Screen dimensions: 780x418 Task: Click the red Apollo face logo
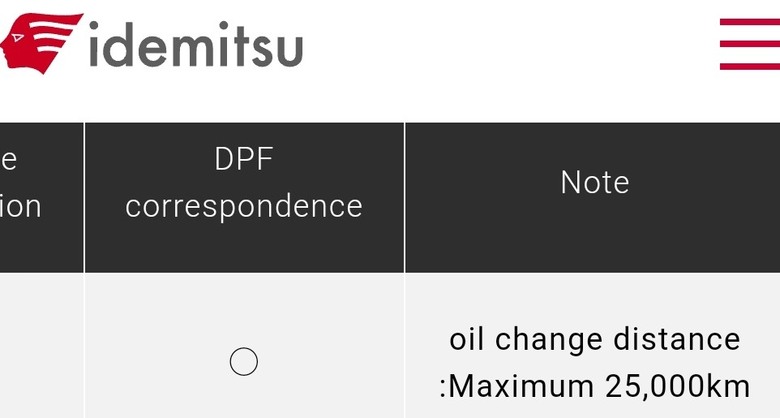coord(41,43)
